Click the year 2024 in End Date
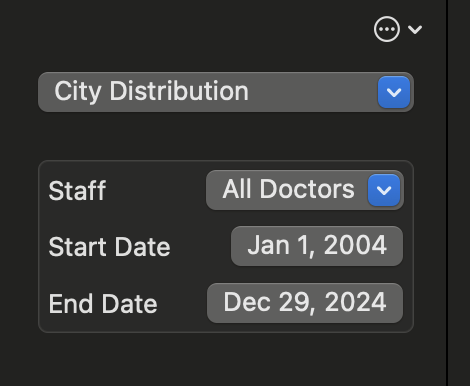This screenshot has width=470, height=386. [x=356, y=302]
